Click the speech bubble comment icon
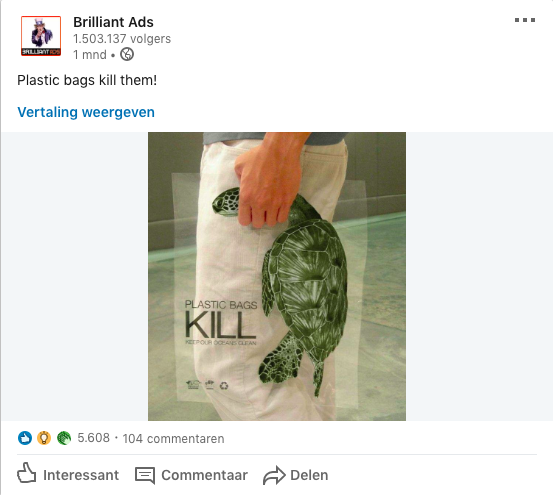553x495 pixels. pyautogui.click(x=145, y=475)
